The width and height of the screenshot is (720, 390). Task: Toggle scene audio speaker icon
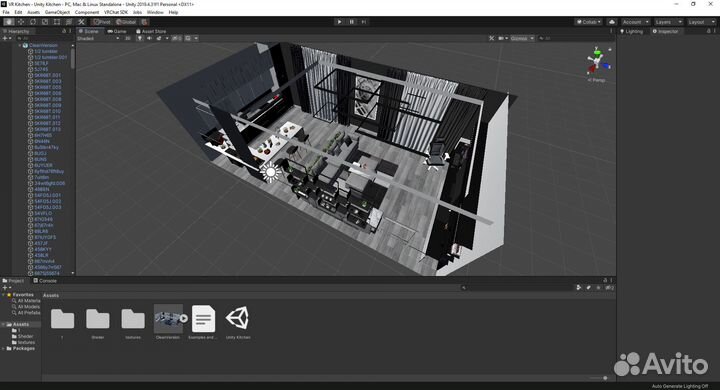(x=149, y=39)
